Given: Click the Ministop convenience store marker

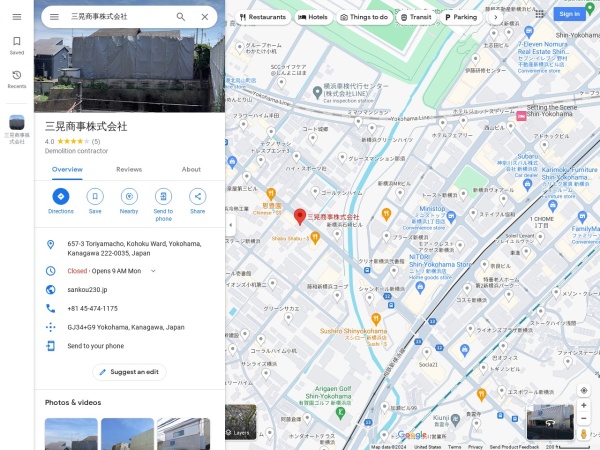Looking at the screenshot, I should click(x=451, y=216).
